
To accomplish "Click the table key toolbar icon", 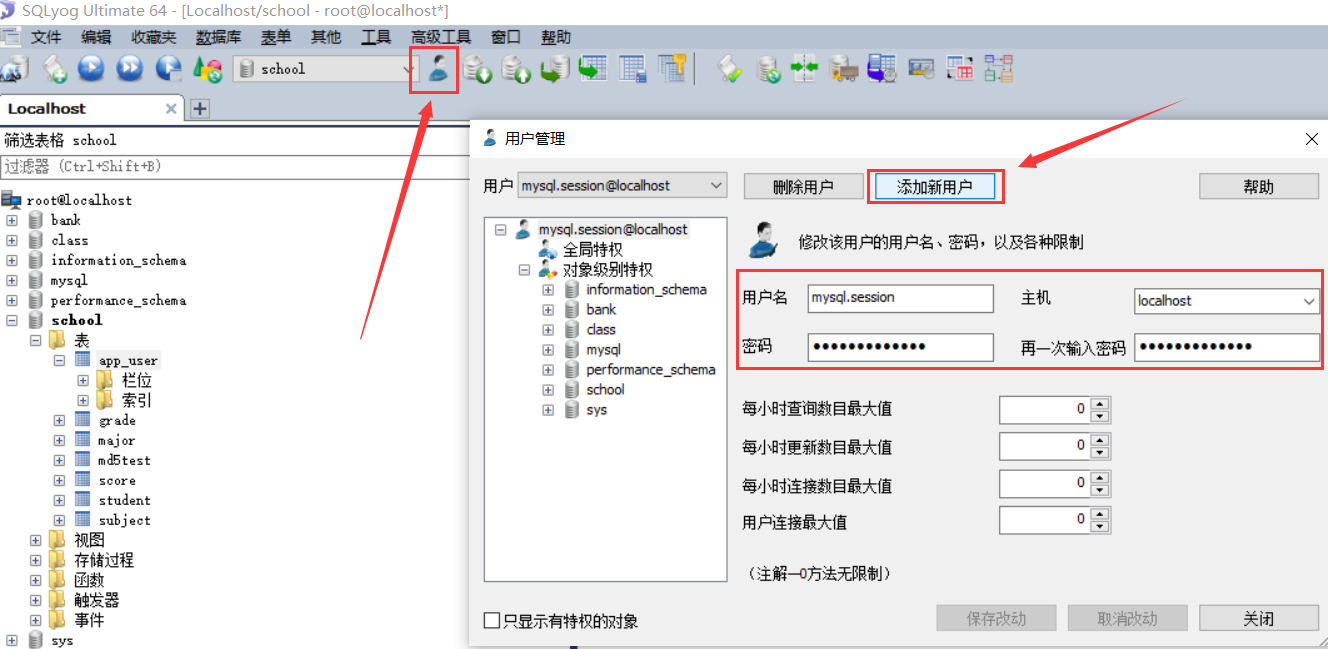I will click(672, 68).
